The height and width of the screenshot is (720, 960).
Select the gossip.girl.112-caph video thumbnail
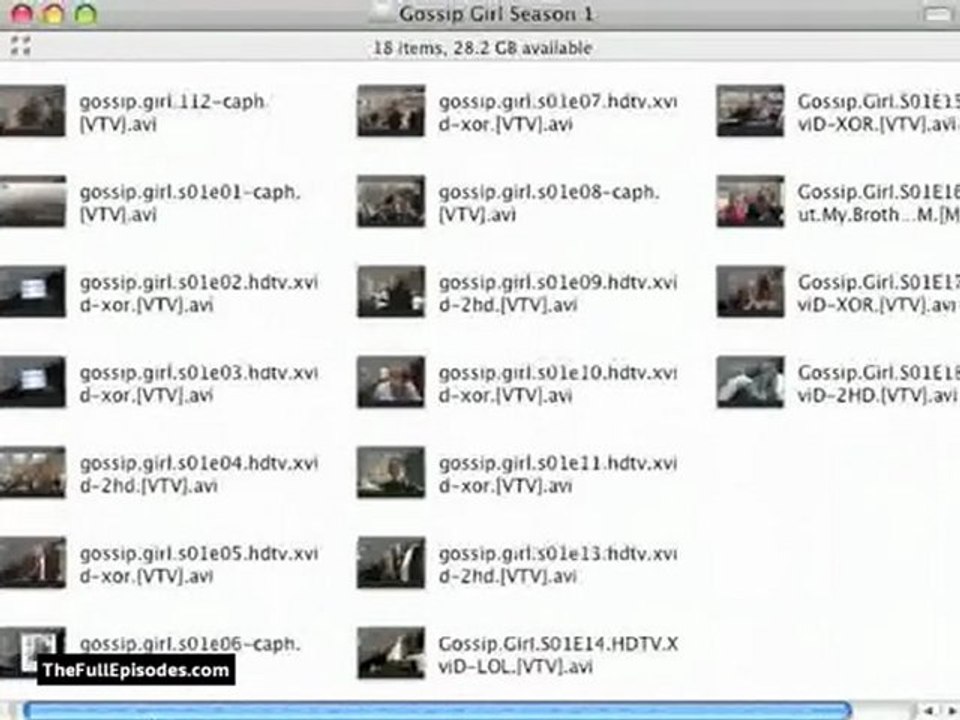32,111
